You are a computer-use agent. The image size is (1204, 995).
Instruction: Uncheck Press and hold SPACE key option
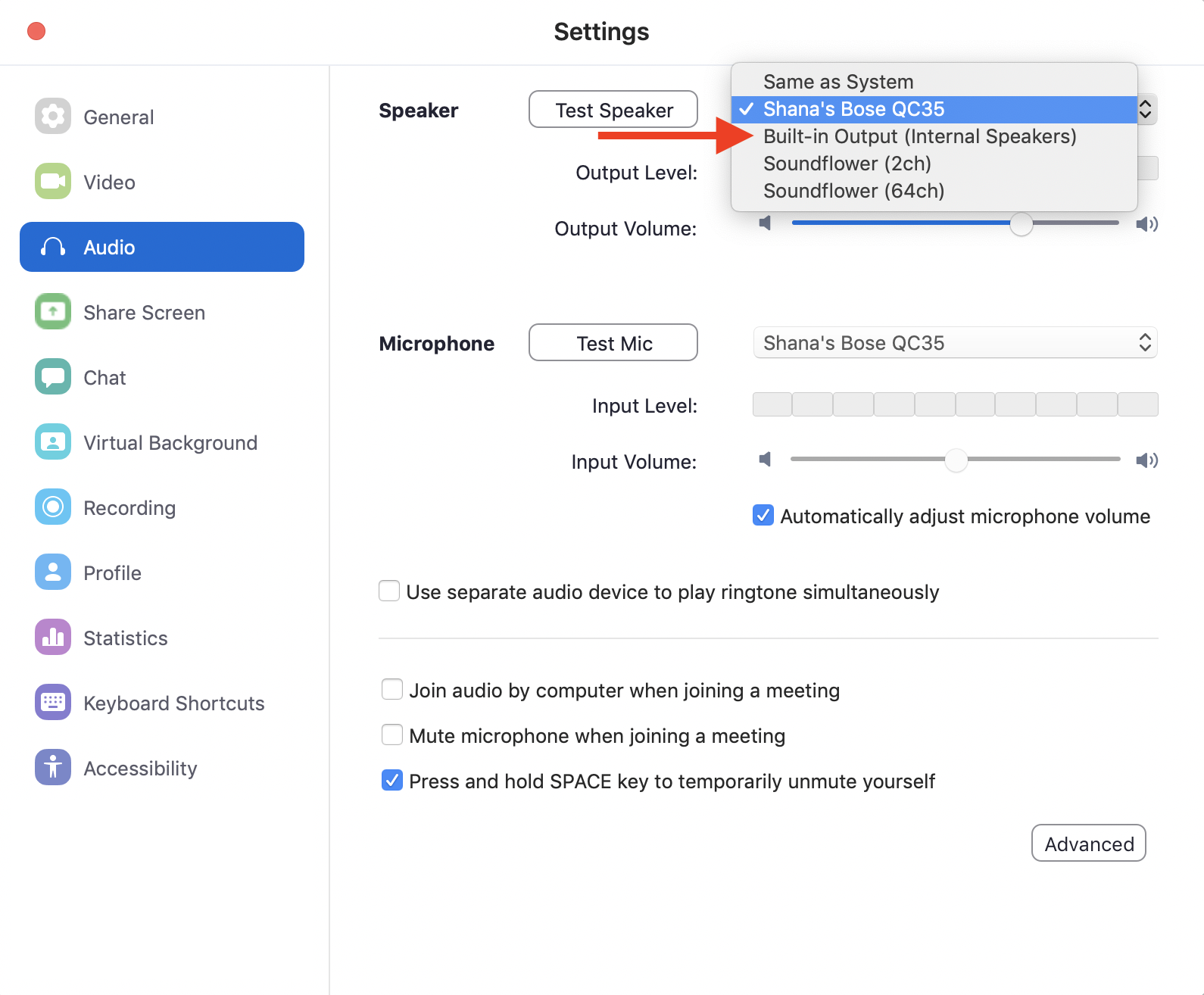(392, 780)
